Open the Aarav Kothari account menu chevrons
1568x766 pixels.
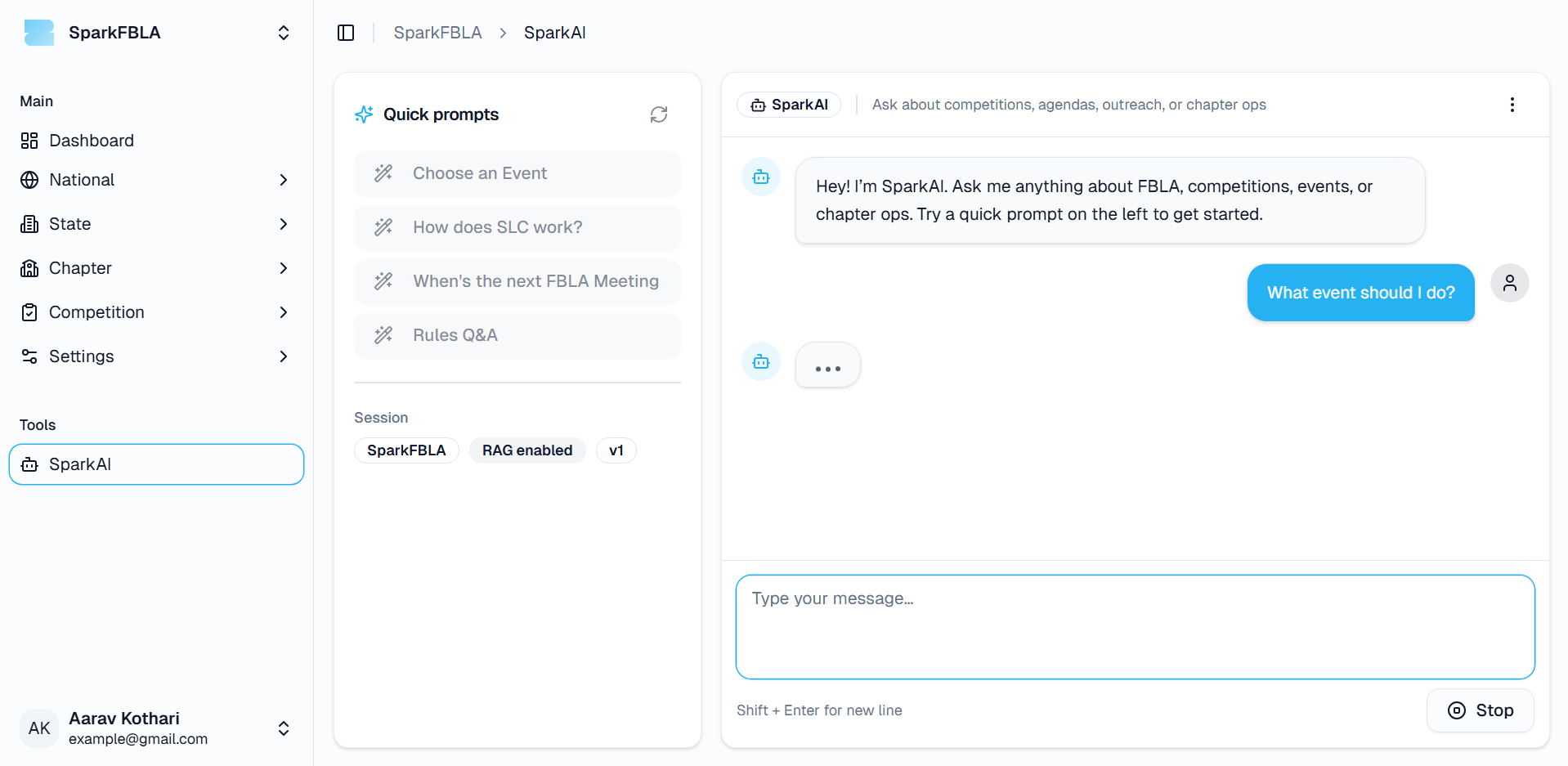284,728
